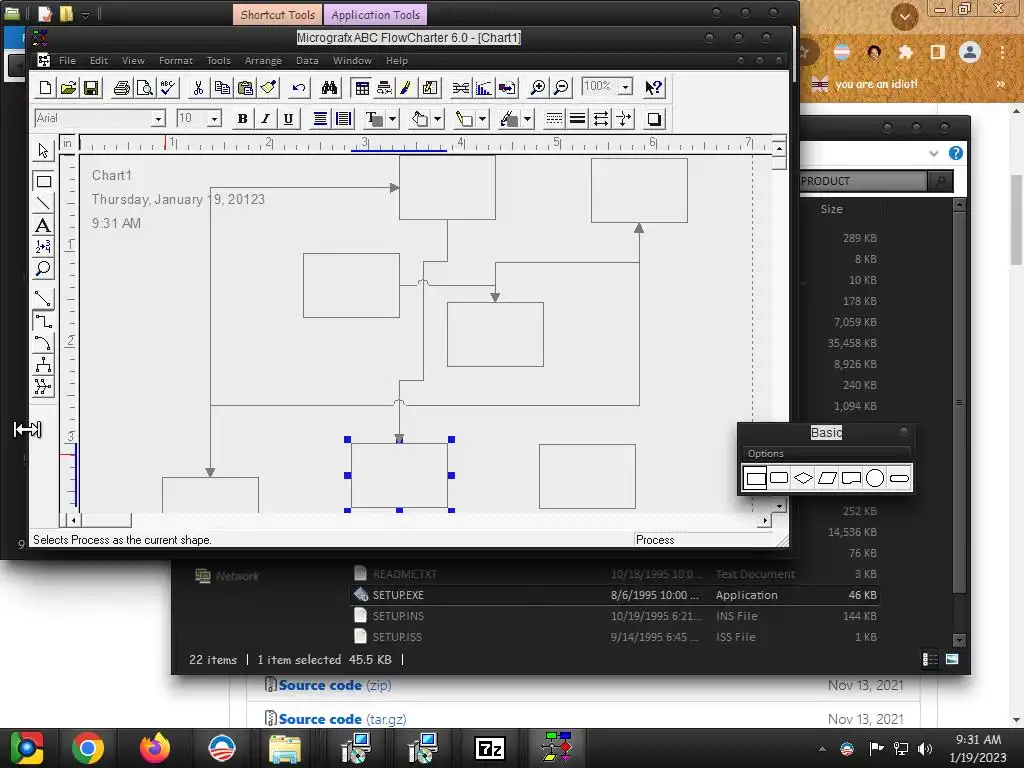Select the org-chart connector line tool
Image resolution: width=1024 pixels, height=768 pixels.
point(43,364)
